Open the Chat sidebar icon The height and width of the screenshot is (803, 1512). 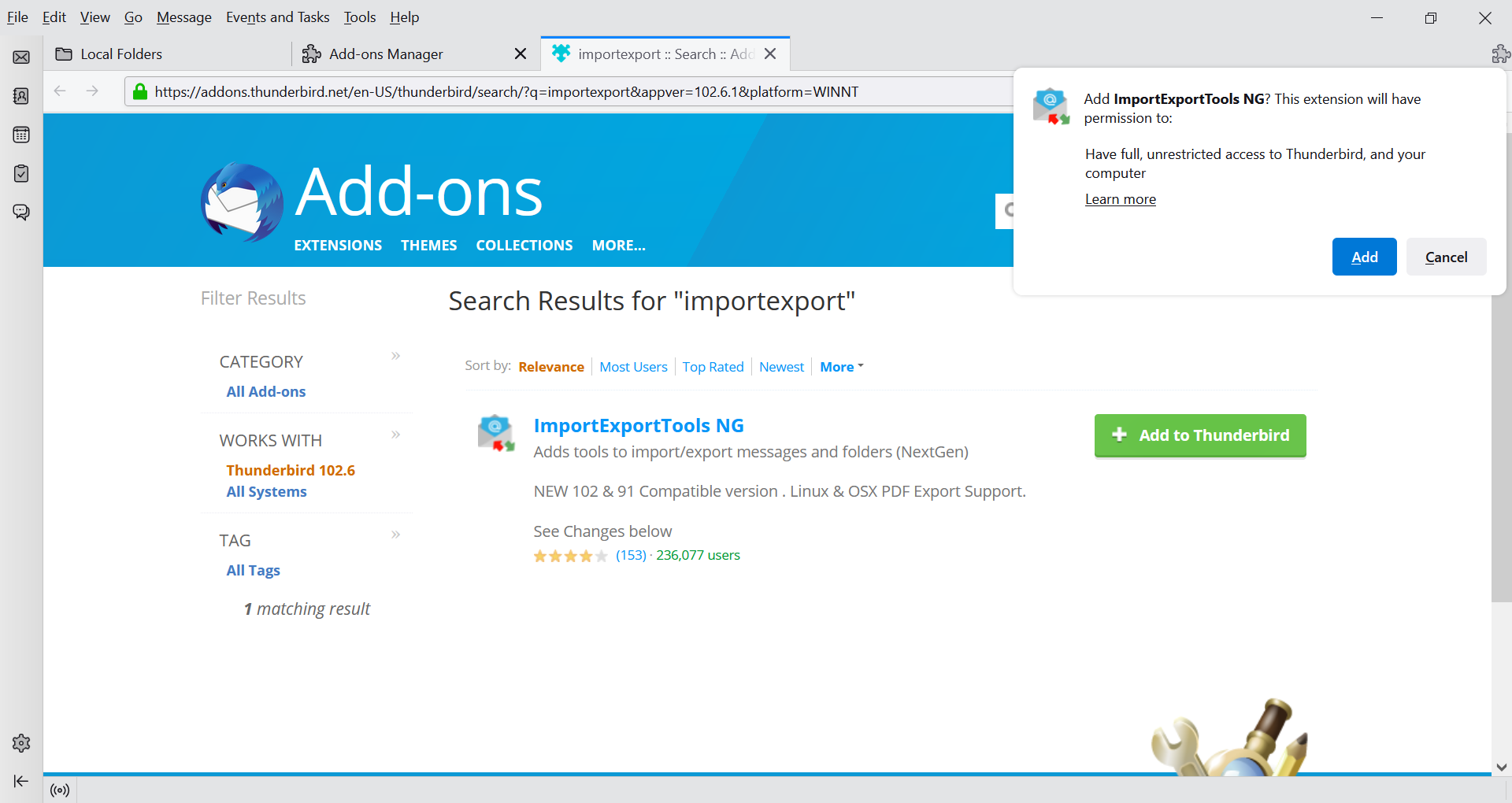tap(21, 212)
